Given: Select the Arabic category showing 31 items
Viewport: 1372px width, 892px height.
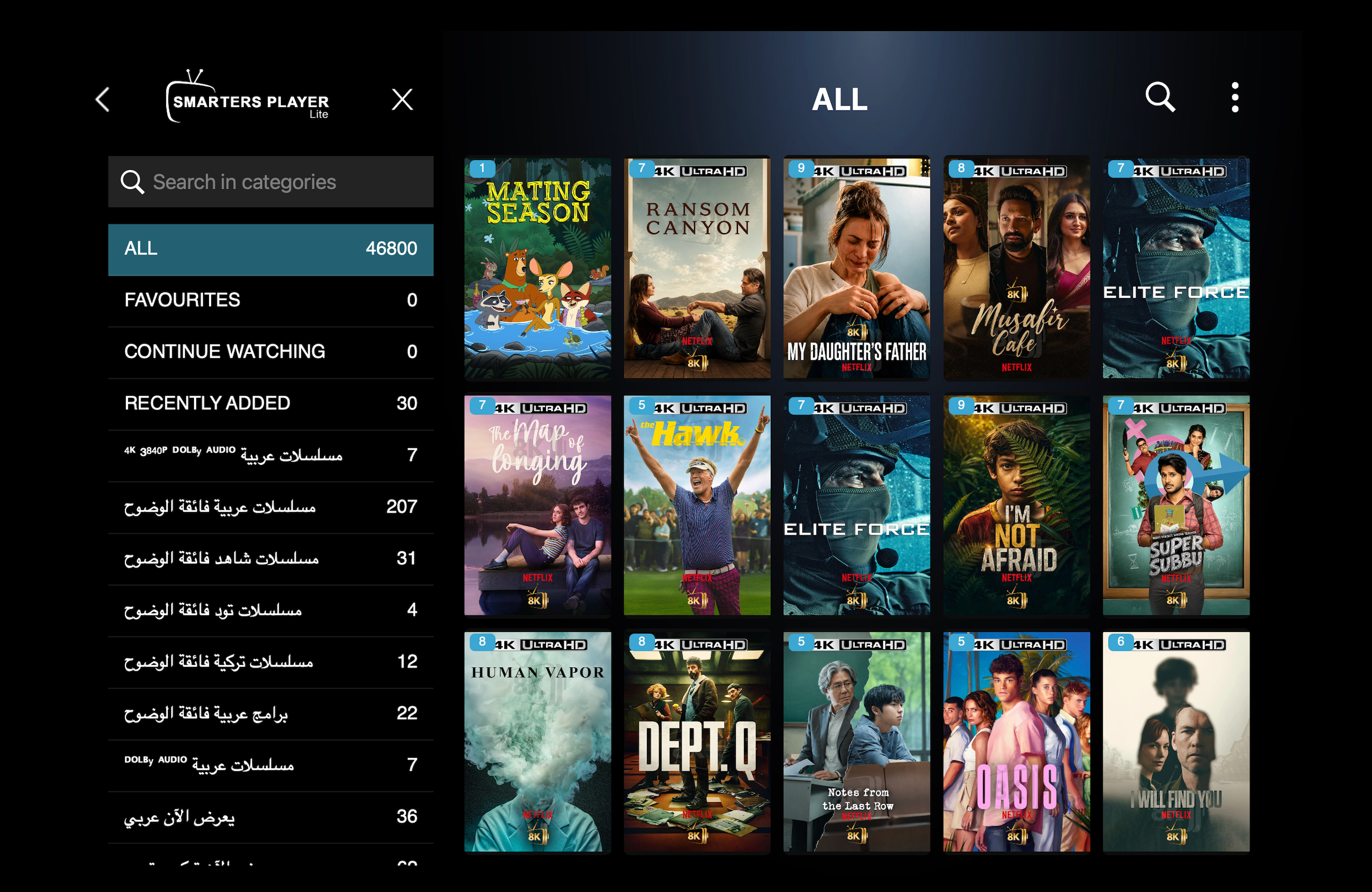Looking at the screenshot, I should tap(271, 559).
